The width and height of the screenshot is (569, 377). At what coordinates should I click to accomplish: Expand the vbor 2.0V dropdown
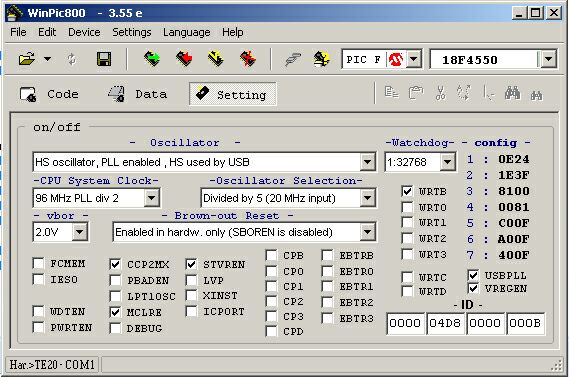click(x=79, y=232)
